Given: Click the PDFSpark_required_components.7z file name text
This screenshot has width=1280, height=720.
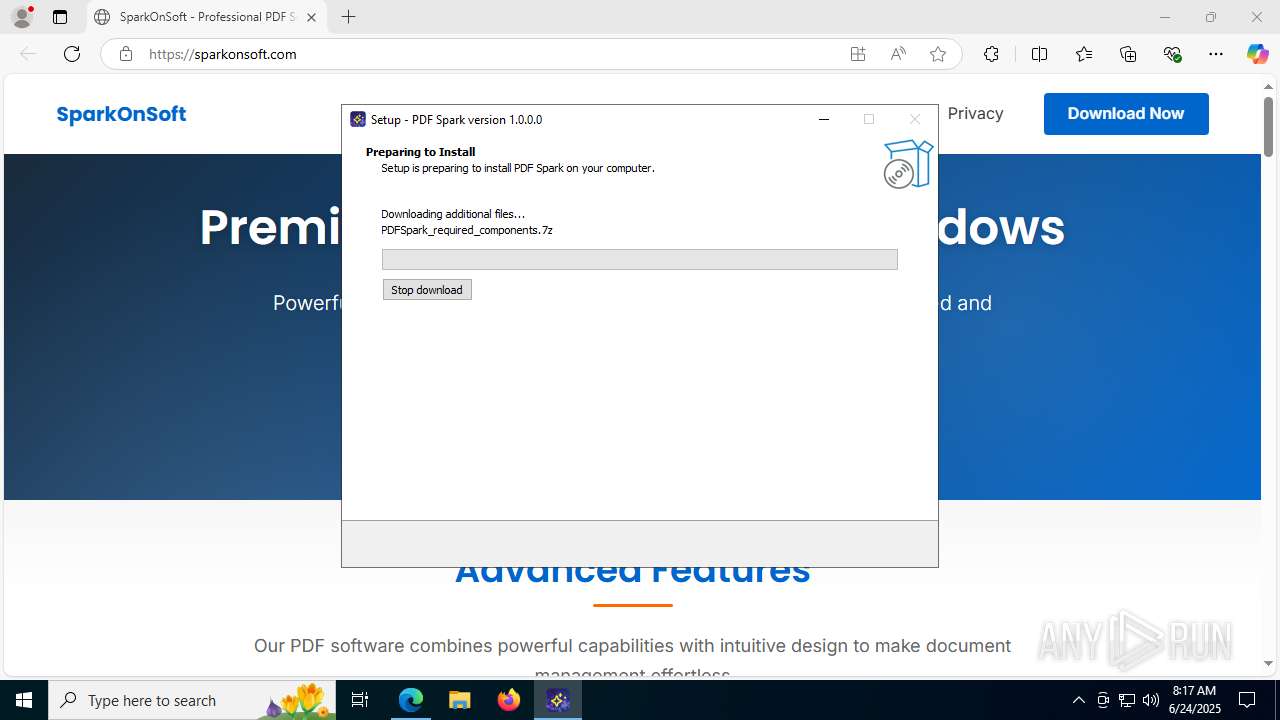Looking at the screenshot, I should pyautogui.click(x=467, y=230).
